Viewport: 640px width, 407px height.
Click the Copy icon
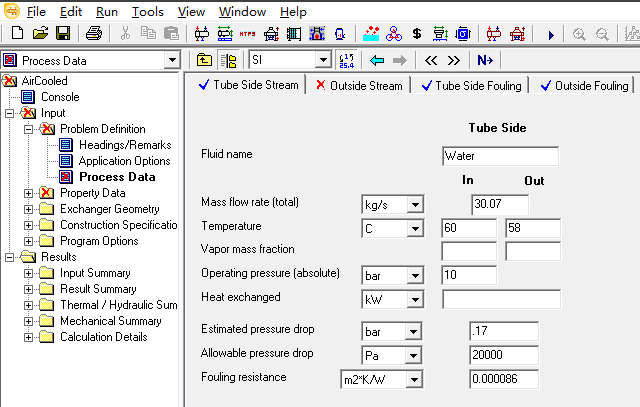148,33
